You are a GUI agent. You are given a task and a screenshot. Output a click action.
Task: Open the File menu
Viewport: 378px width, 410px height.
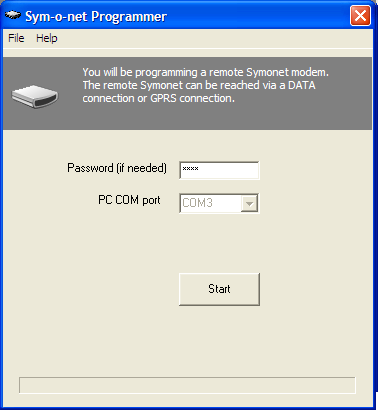(x=16, y=38)
